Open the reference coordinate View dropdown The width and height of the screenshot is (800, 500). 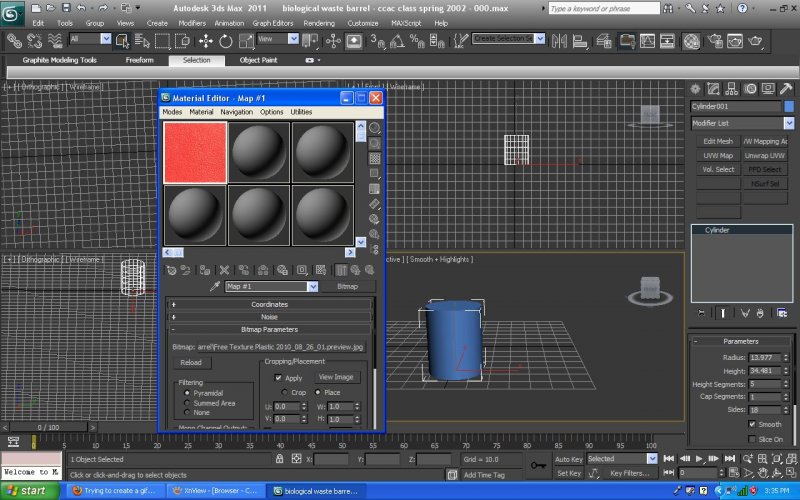(x=293, y=39)
